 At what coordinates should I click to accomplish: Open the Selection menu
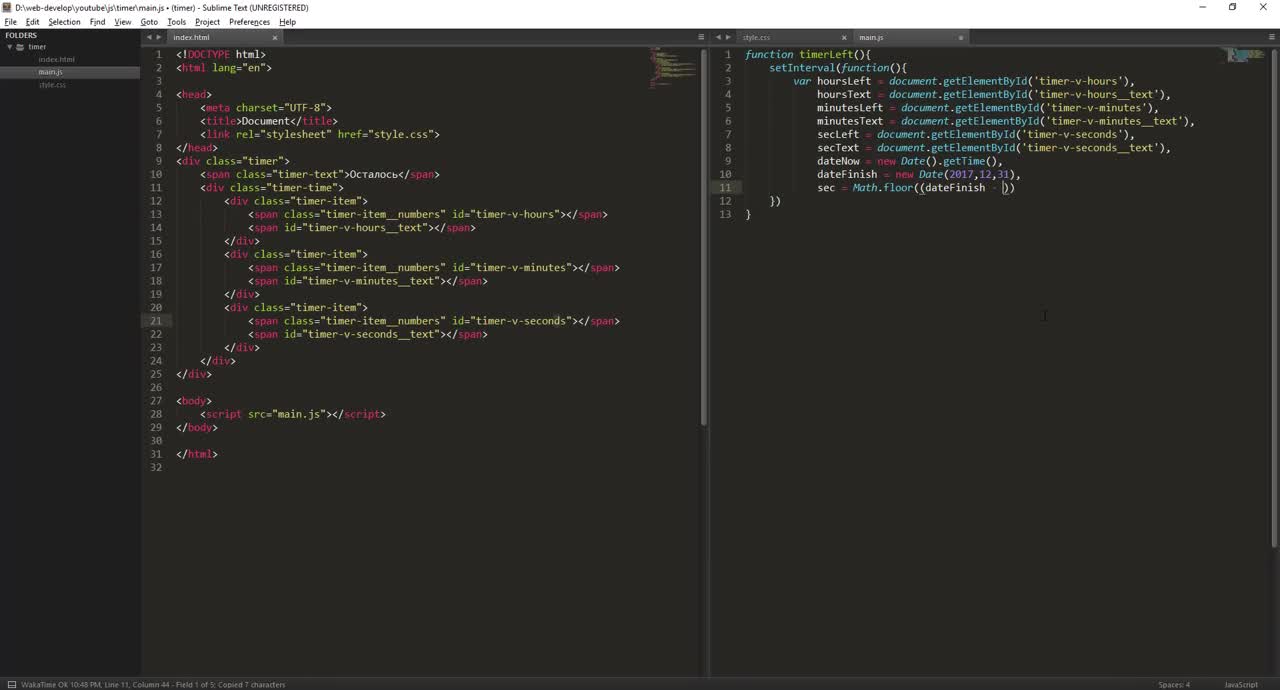[64, 21]
